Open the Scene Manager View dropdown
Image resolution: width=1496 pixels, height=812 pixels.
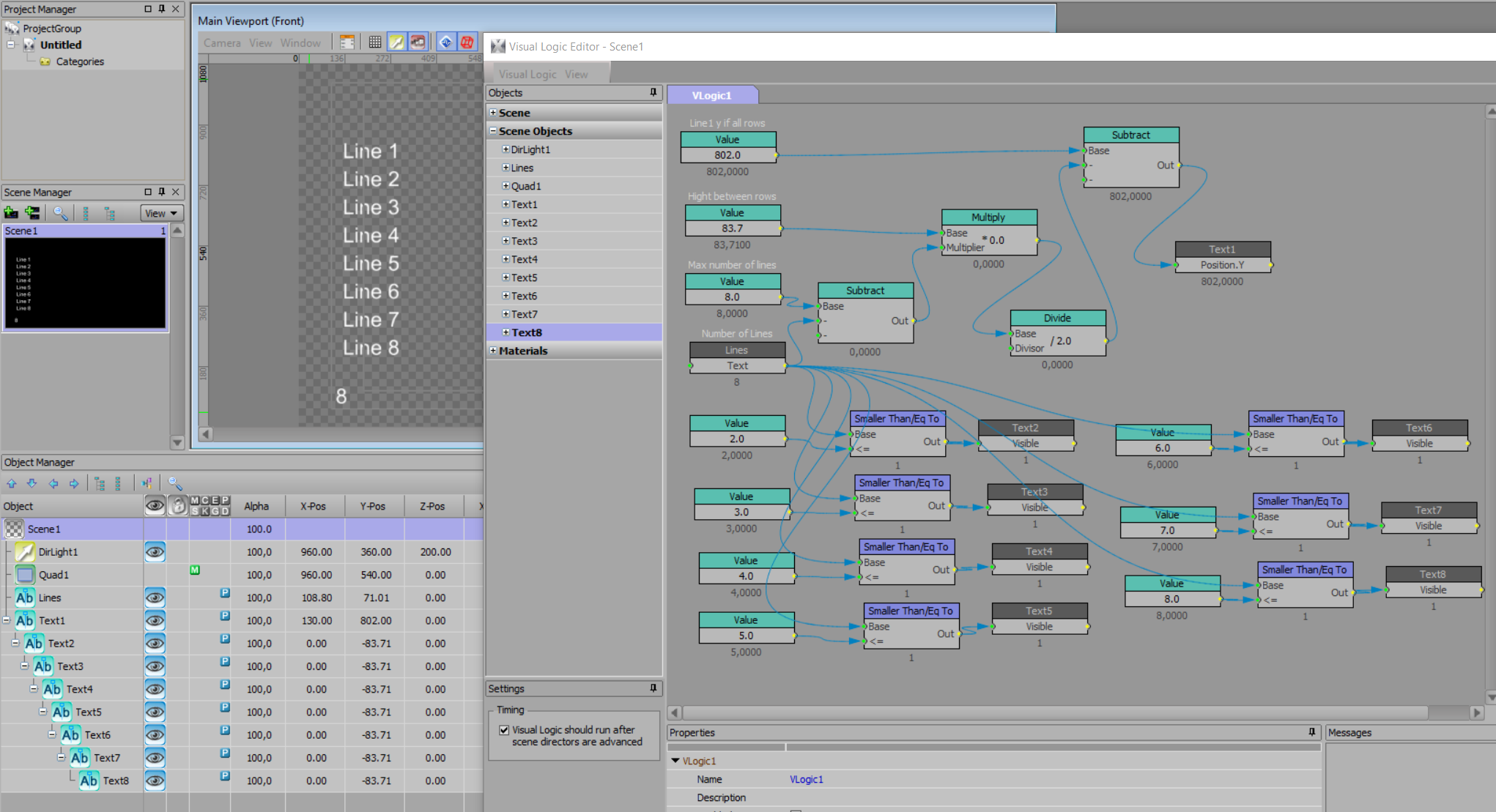coord(161,213)
